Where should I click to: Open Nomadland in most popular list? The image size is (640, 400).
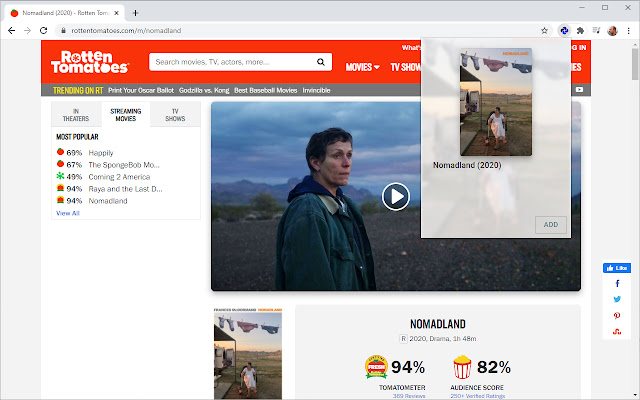click(108, 201)
